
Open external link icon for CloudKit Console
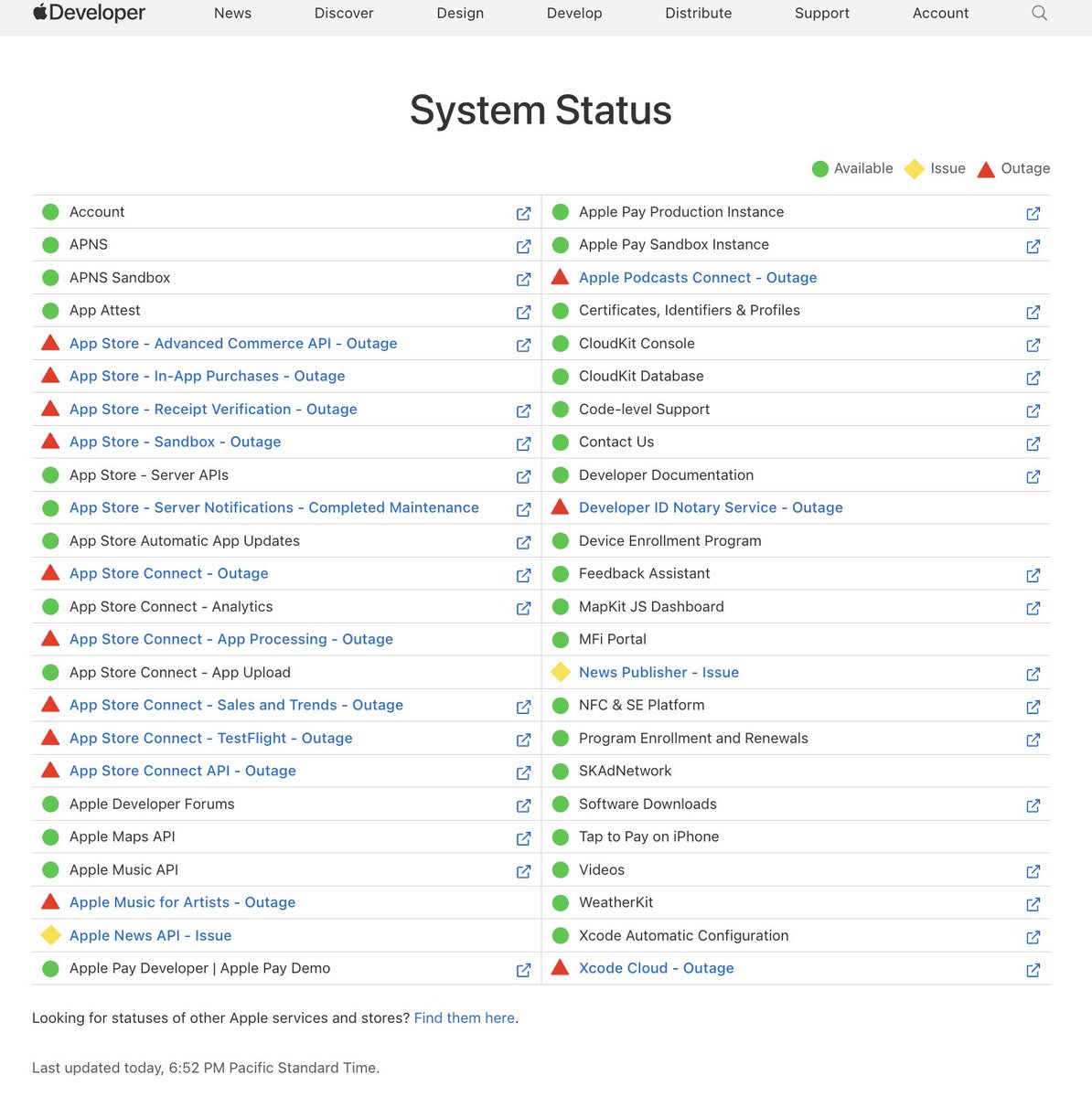[1033, 345]
